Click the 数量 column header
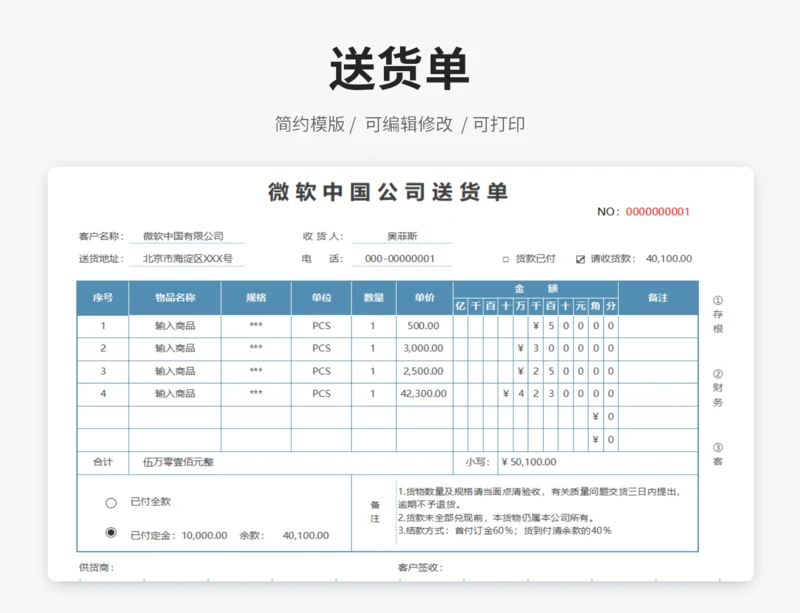Viewport: 800px width, 613px height. (374, 298)
